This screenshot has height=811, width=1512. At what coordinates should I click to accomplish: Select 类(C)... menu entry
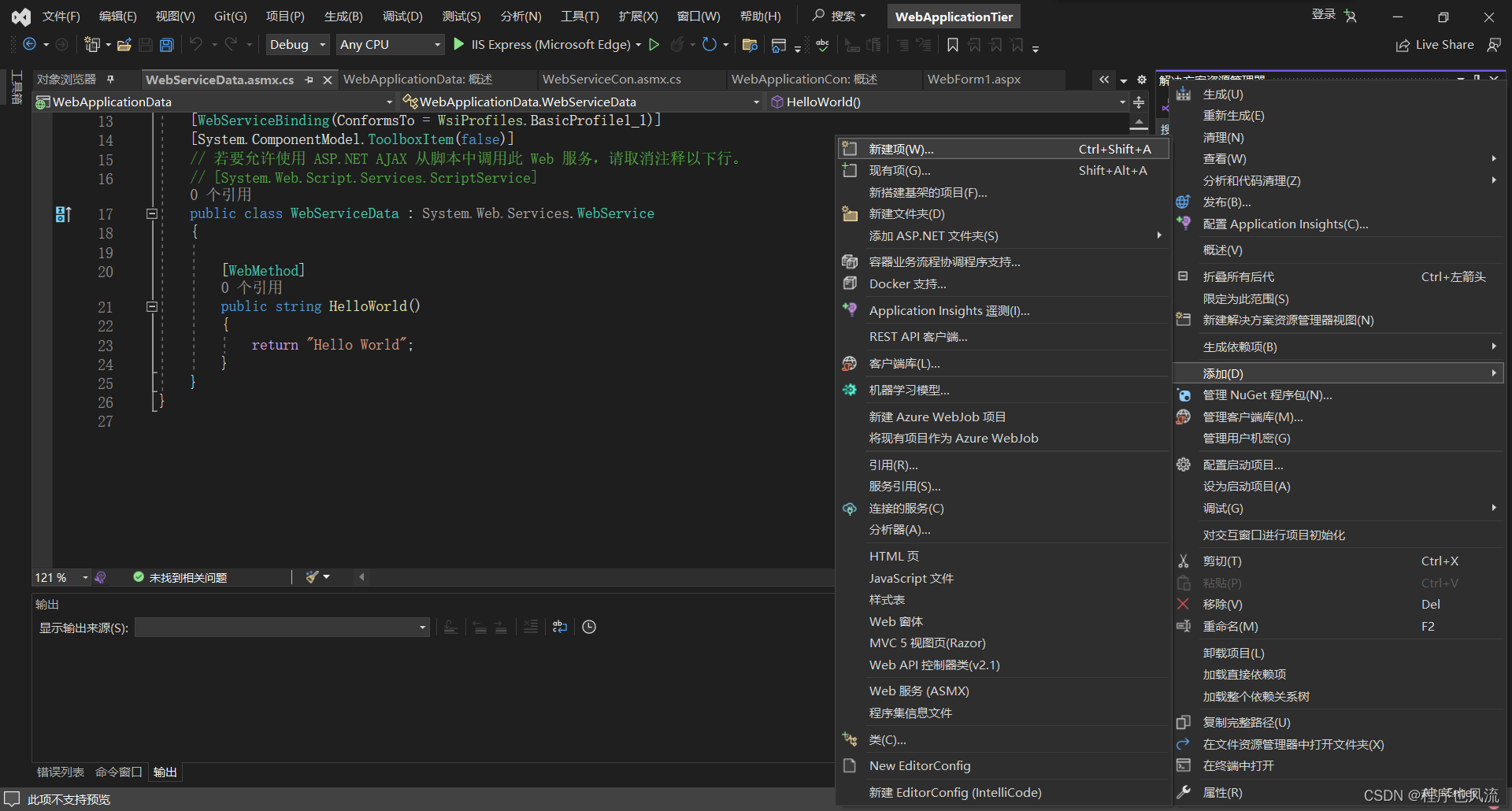click(x=1003, y=739)
